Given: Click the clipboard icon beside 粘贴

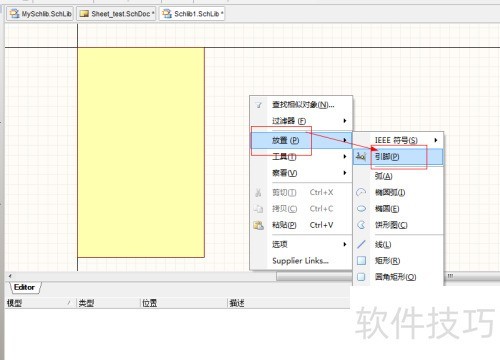Looking at the screenshot, I should pos(258,225).
